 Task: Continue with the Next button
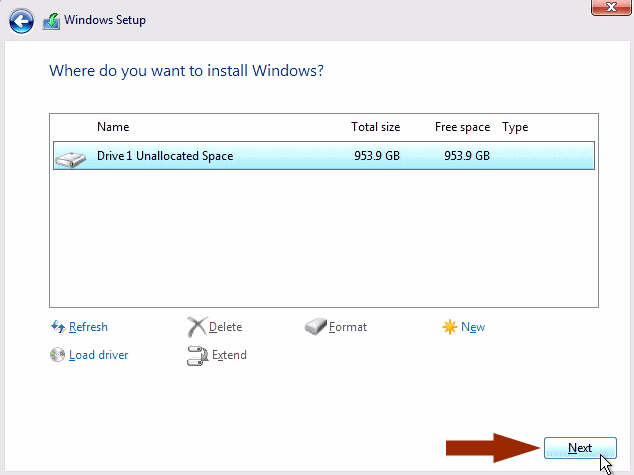pos(580,448)
